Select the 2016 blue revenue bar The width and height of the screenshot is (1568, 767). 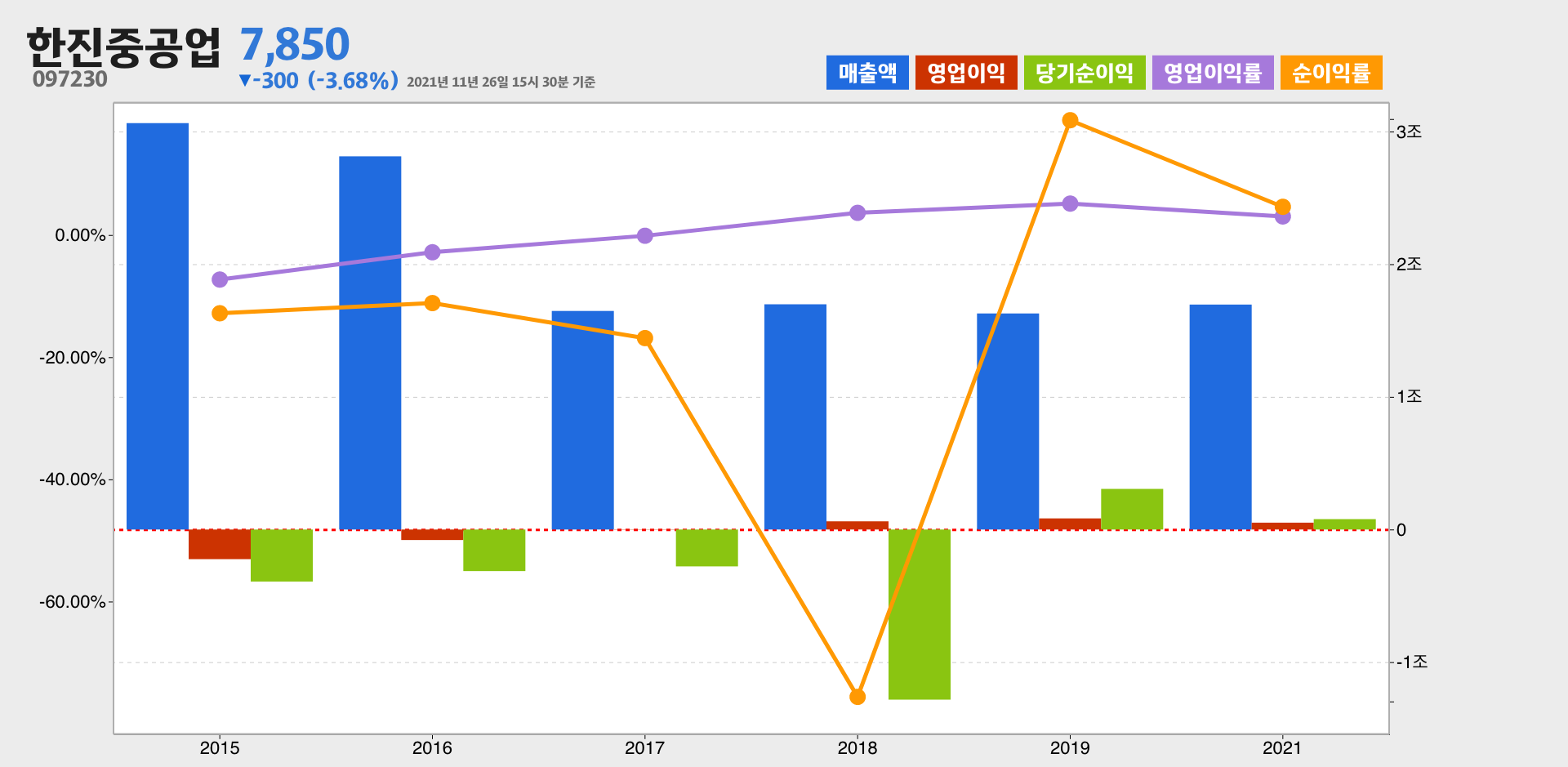tap(370, 343)
